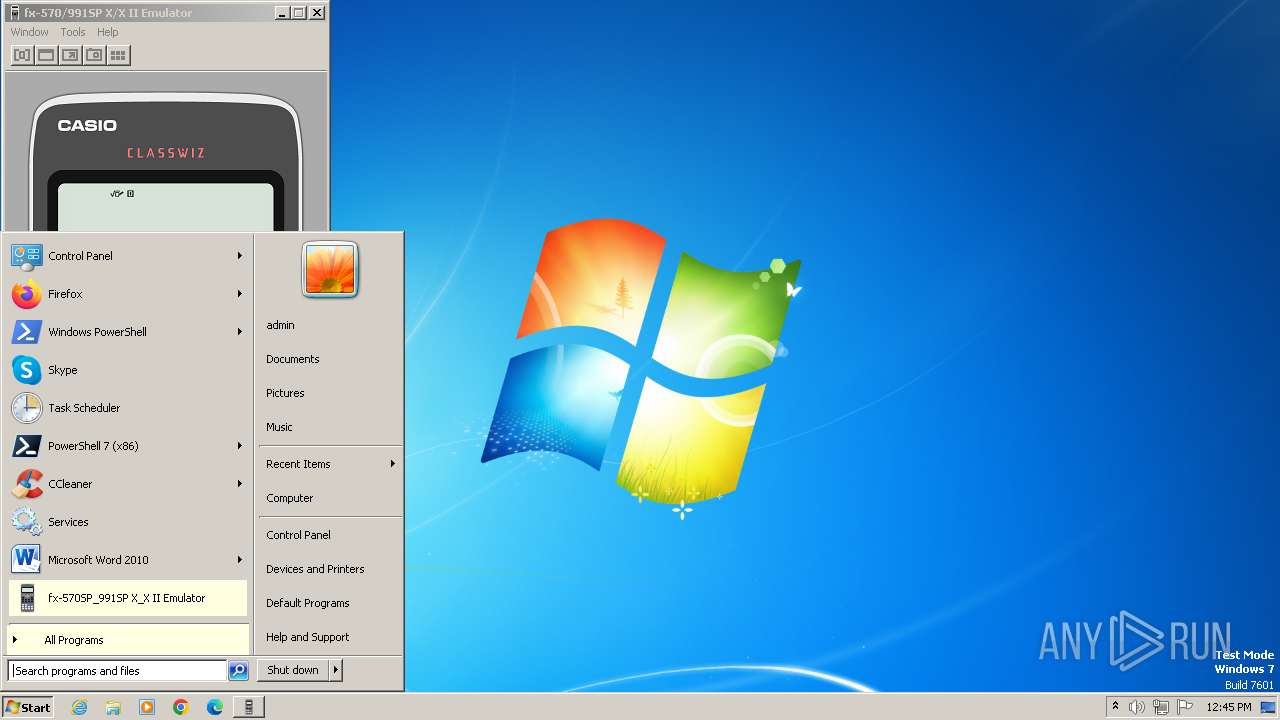Open Windows Media Player from taskbar
The image size is (1280, 720).
[x=147, y=707]
